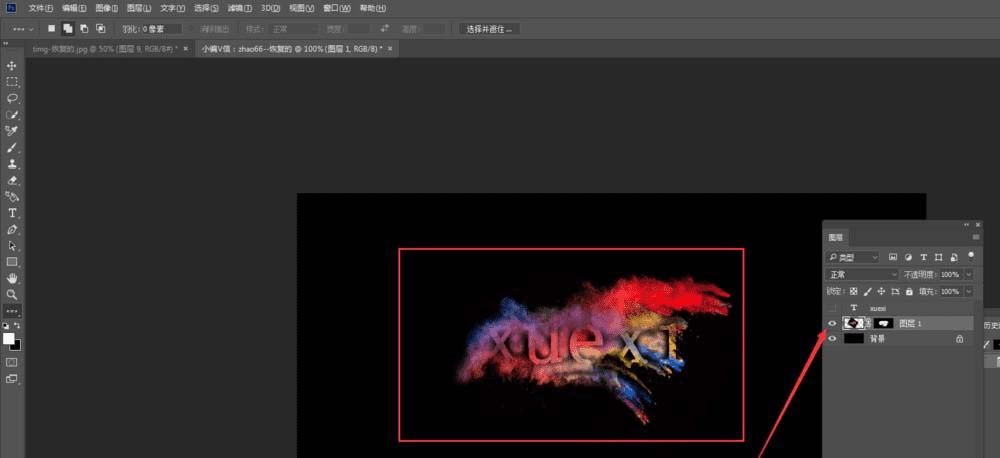Open the 帮助(H) menu
Screen dimensions: 1000x458
(372, 8)
